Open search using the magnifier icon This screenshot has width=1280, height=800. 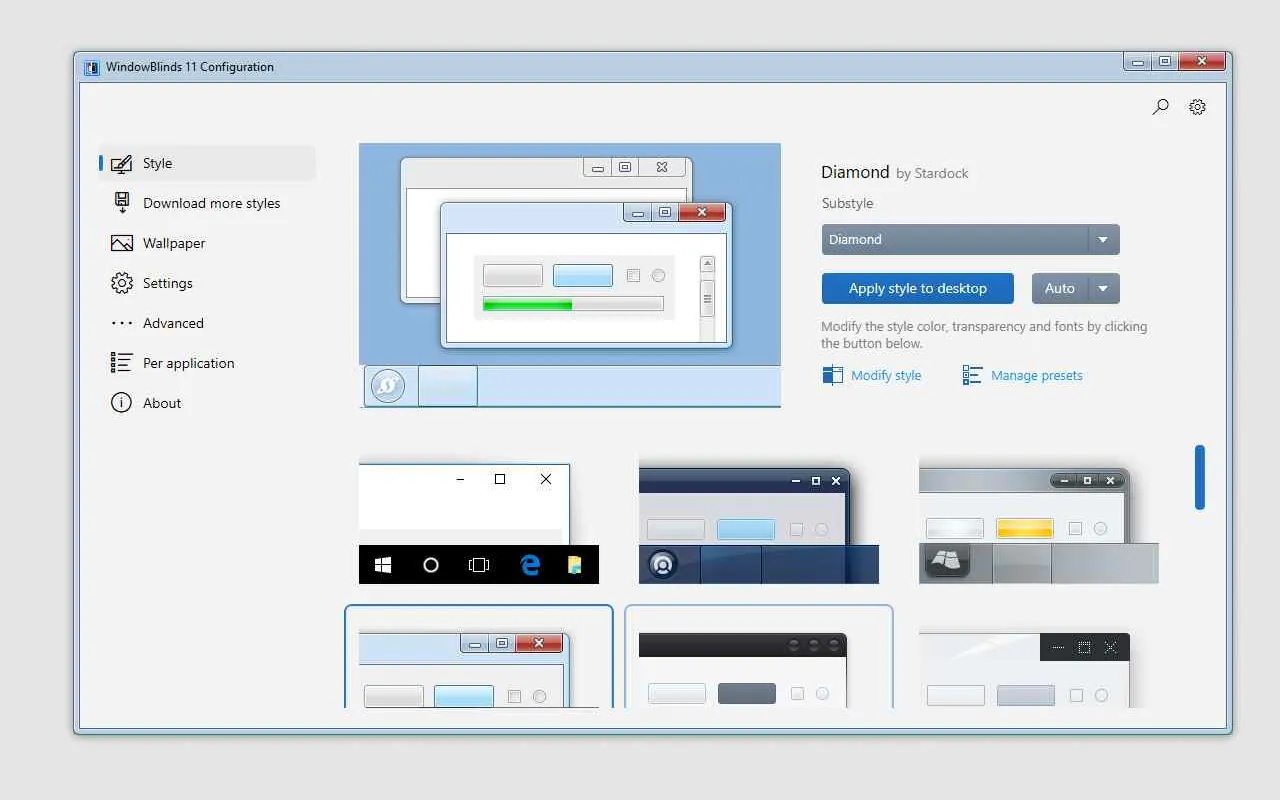tap(1160, 106)
